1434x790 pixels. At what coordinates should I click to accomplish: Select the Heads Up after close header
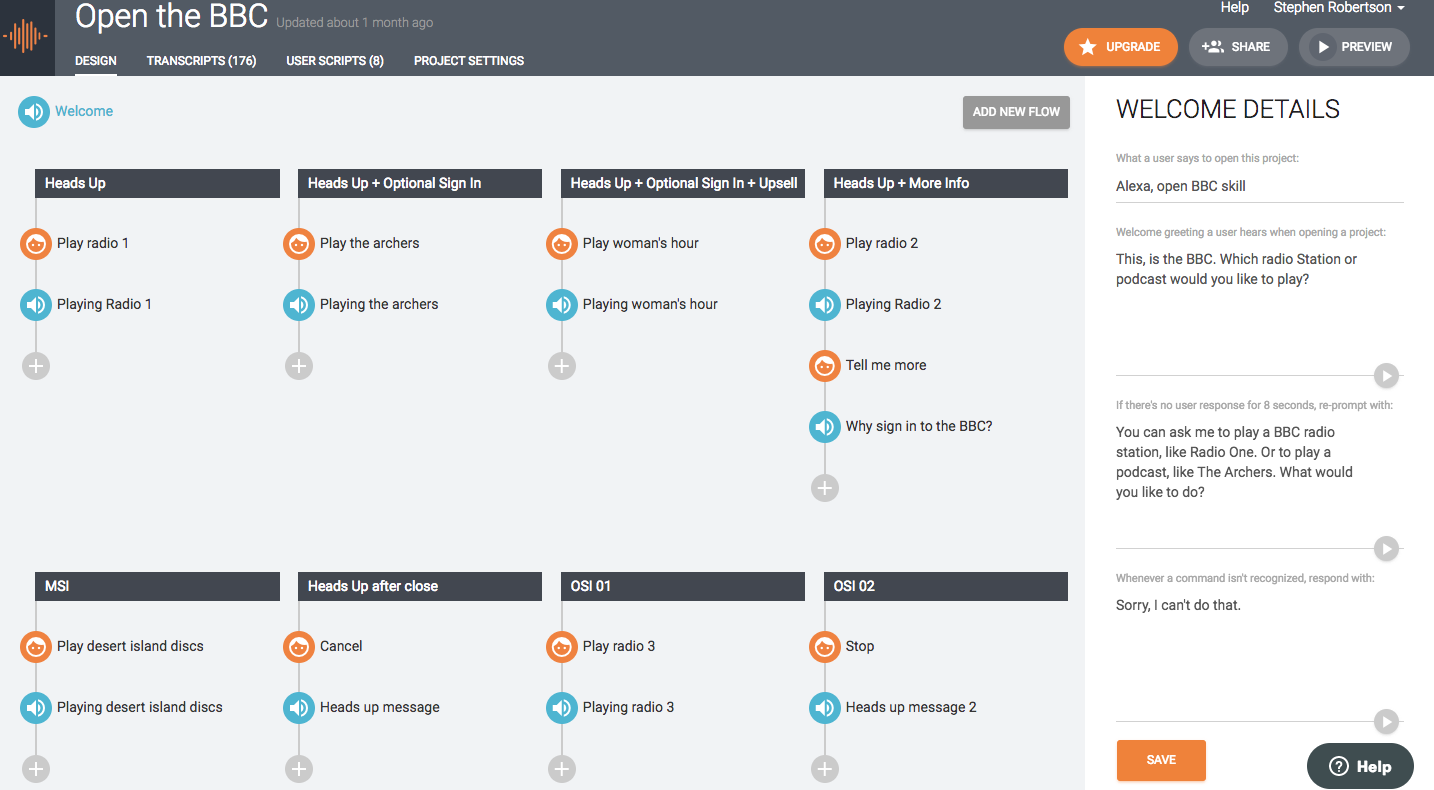coord(420,586)
